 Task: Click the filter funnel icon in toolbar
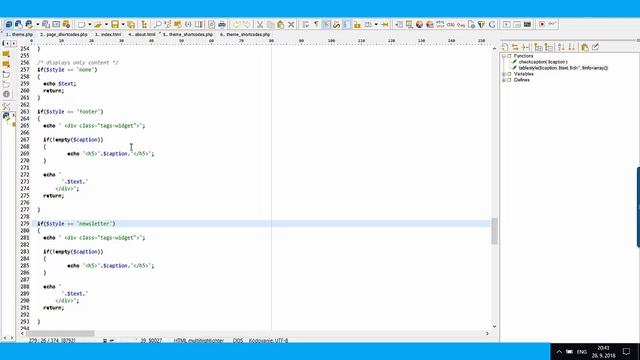coord(482,24)
